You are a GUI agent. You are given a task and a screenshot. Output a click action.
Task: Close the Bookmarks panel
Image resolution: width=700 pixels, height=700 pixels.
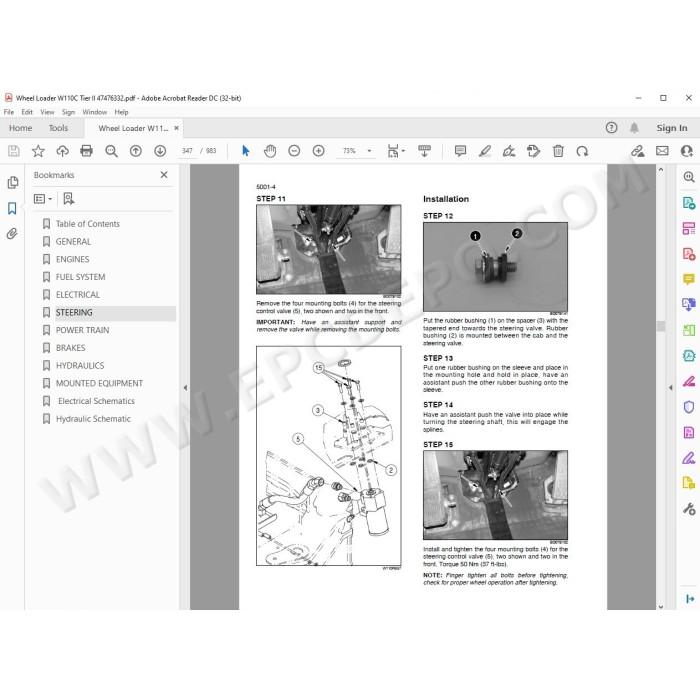click(164, 175)
